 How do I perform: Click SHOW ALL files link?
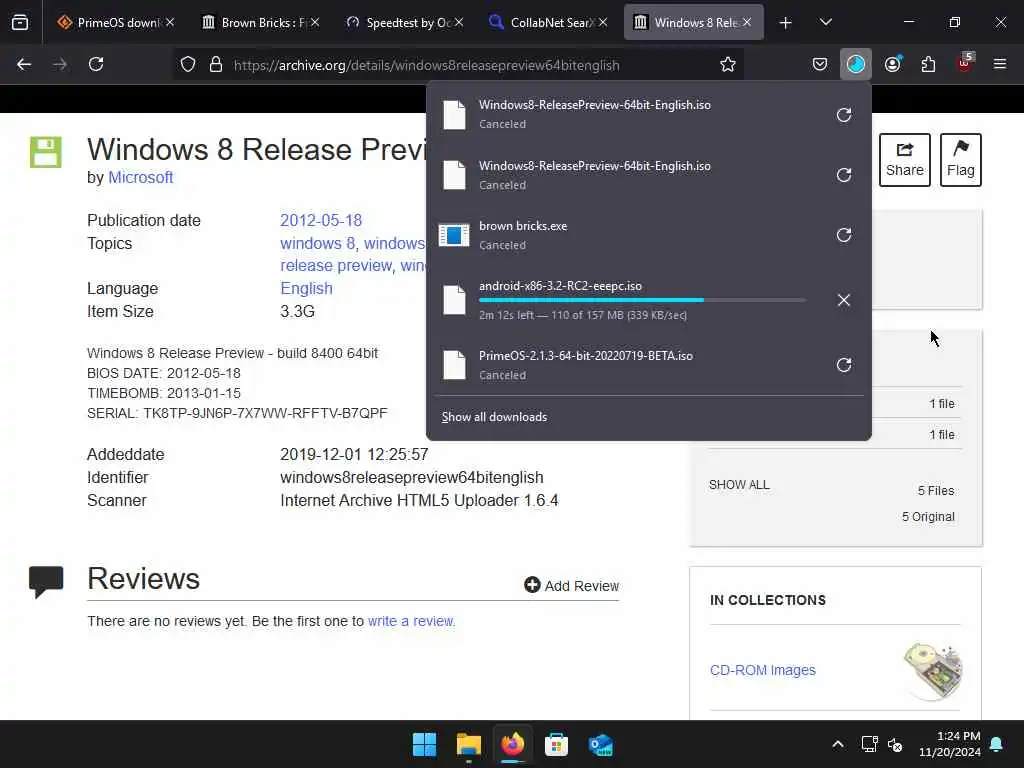[x=739, y=485]
